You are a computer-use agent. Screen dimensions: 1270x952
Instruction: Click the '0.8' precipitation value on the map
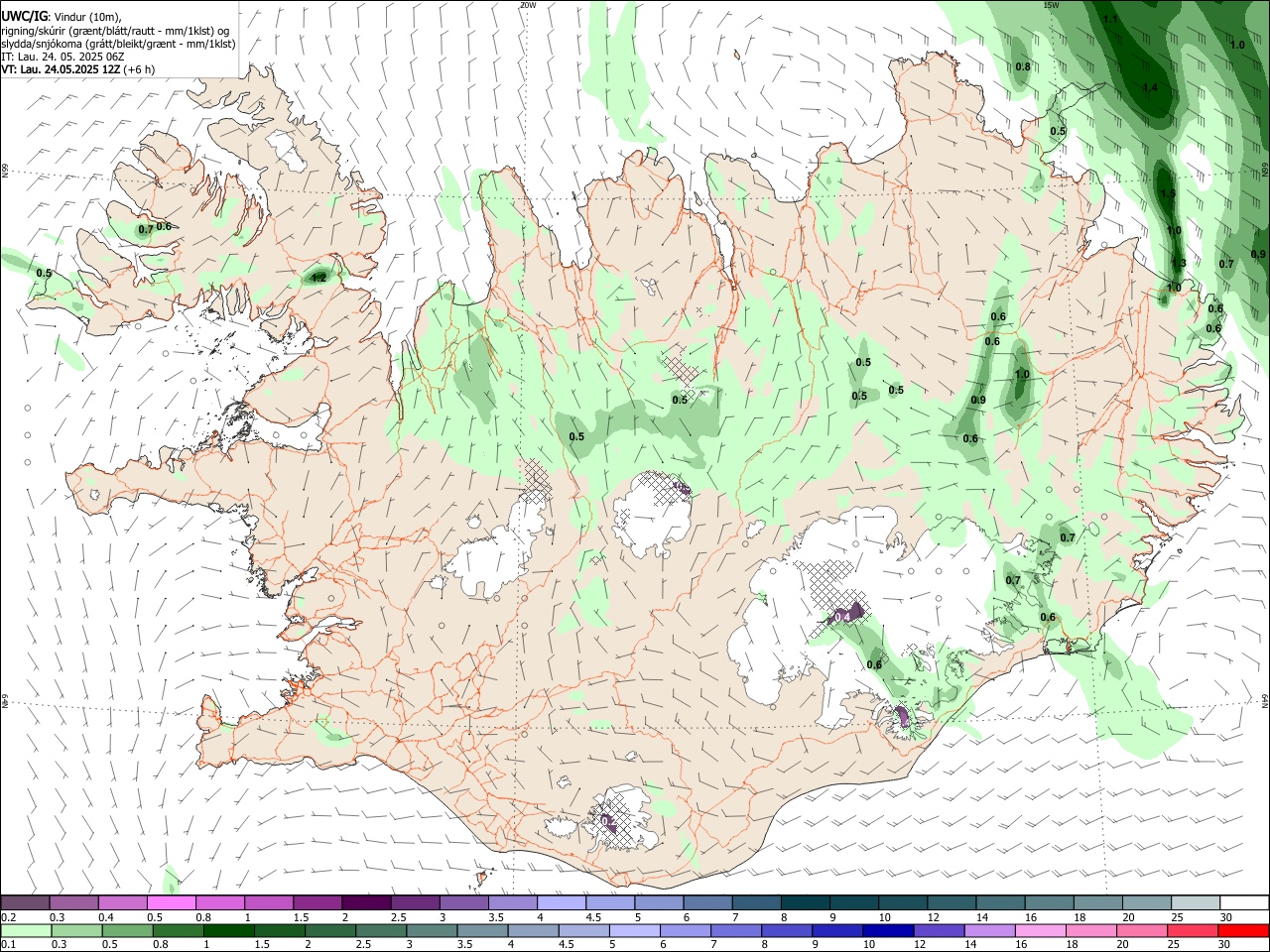1023,66
